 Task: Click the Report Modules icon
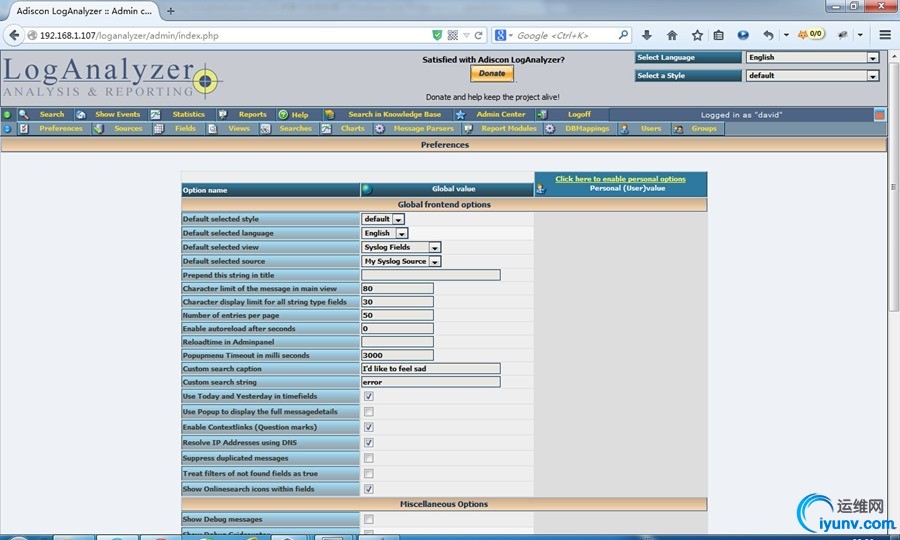(468, 129)
